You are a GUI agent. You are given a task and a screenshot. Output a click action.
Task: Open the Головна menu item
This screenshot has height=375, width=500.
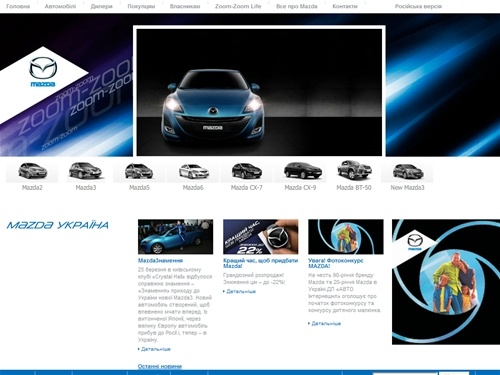[x=18, y=6]
